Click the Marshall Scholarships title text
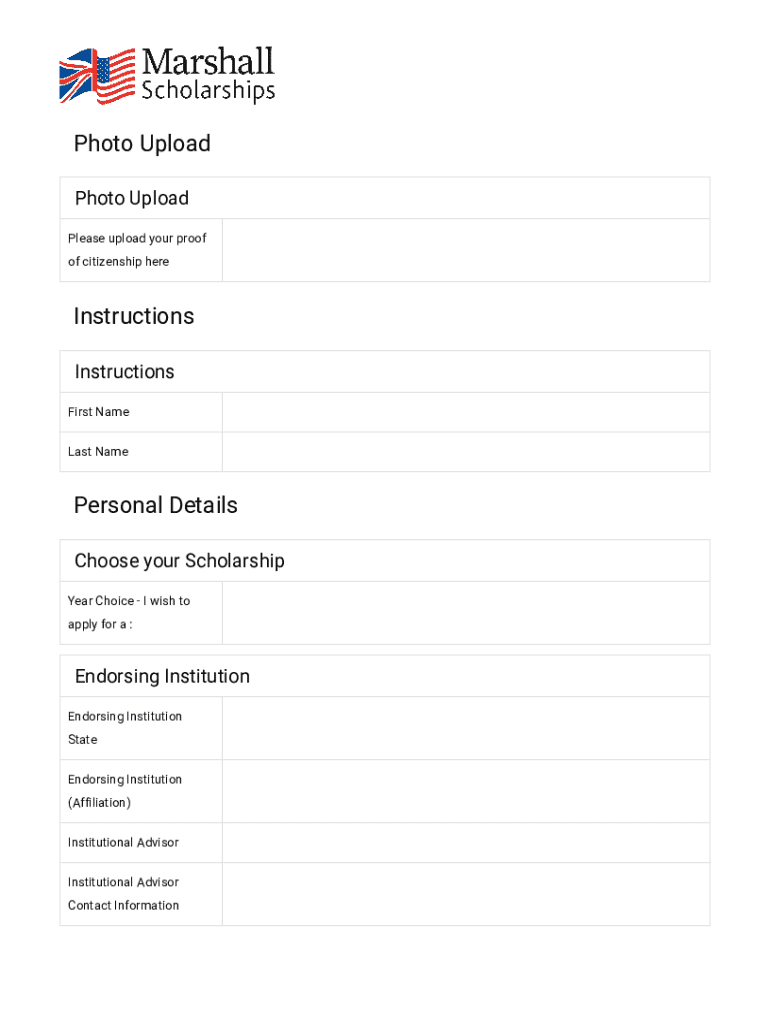 click(208, 75)
